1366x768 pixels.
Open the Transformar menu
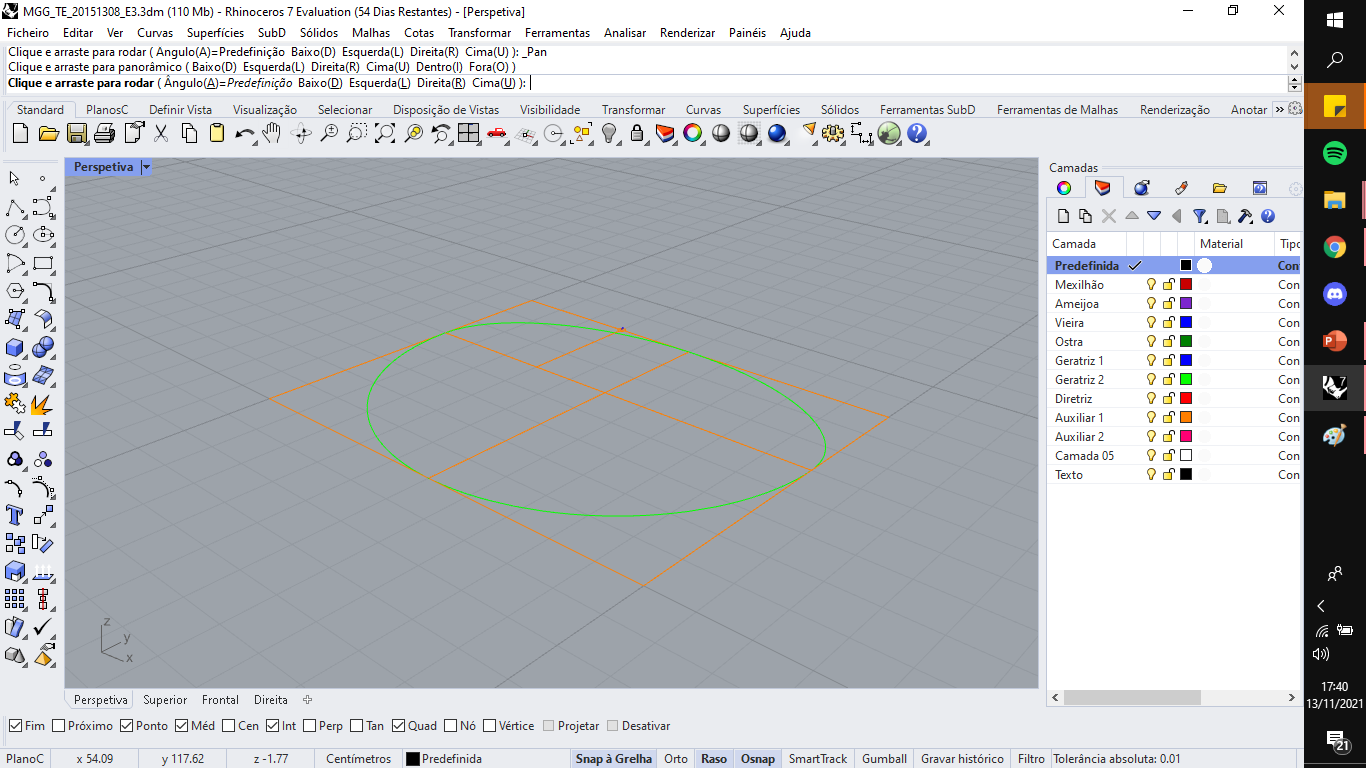click(x=479, y=33)
